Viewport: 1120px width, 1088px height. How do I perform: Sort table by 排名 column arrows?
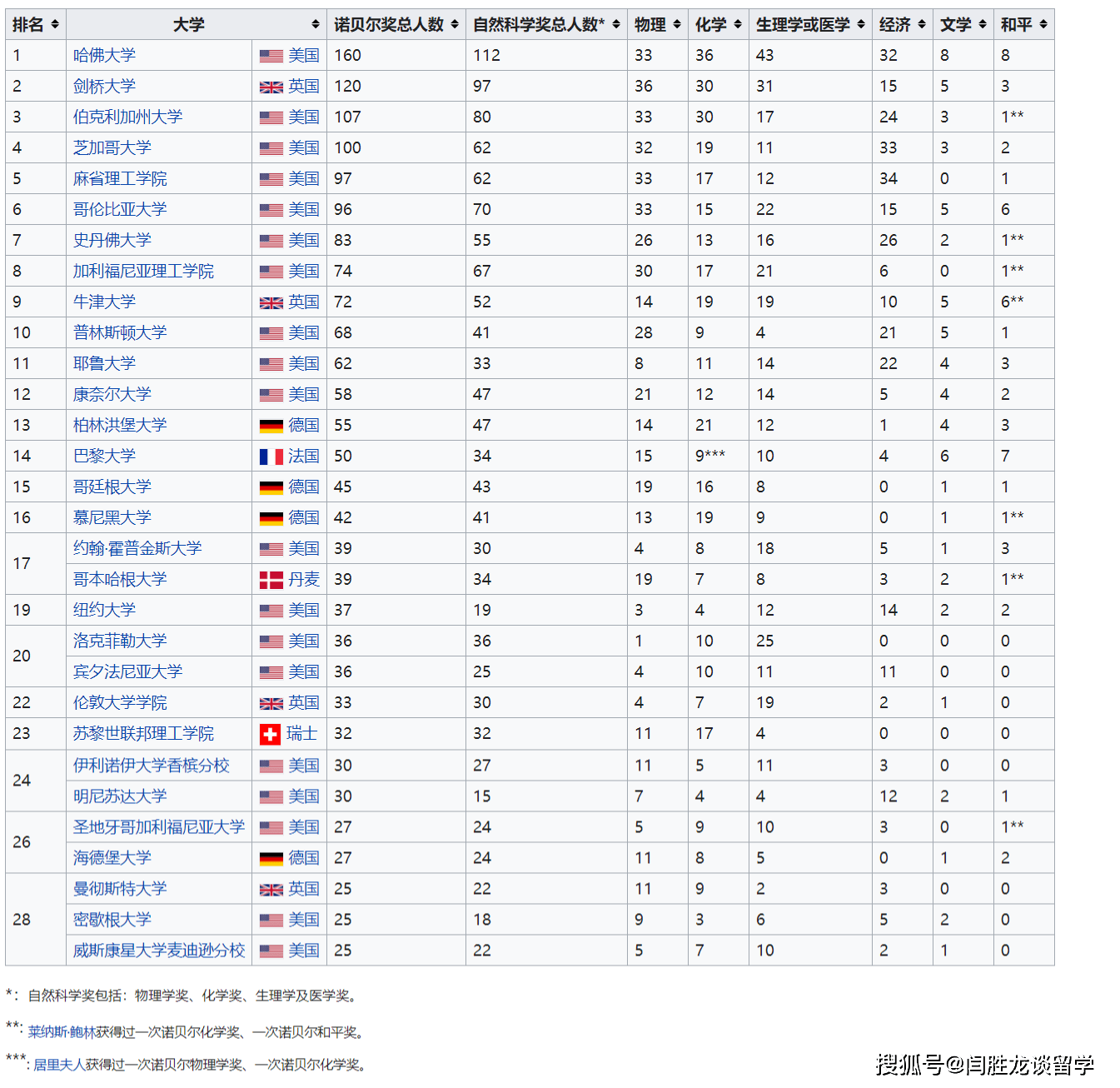point(55,25)
